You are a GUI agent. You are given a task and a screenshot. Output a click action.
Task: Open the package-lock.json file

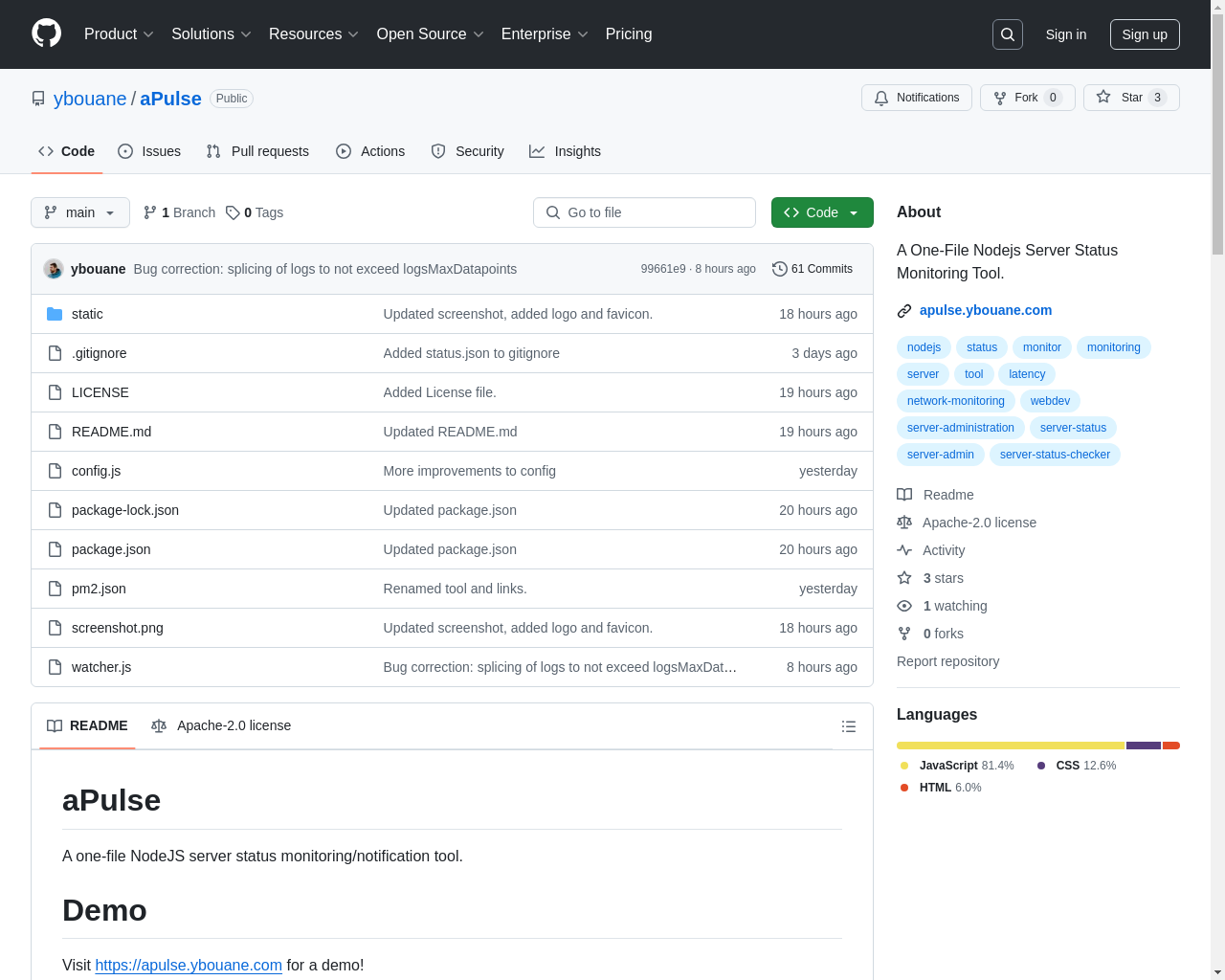[x=125, y=510]
